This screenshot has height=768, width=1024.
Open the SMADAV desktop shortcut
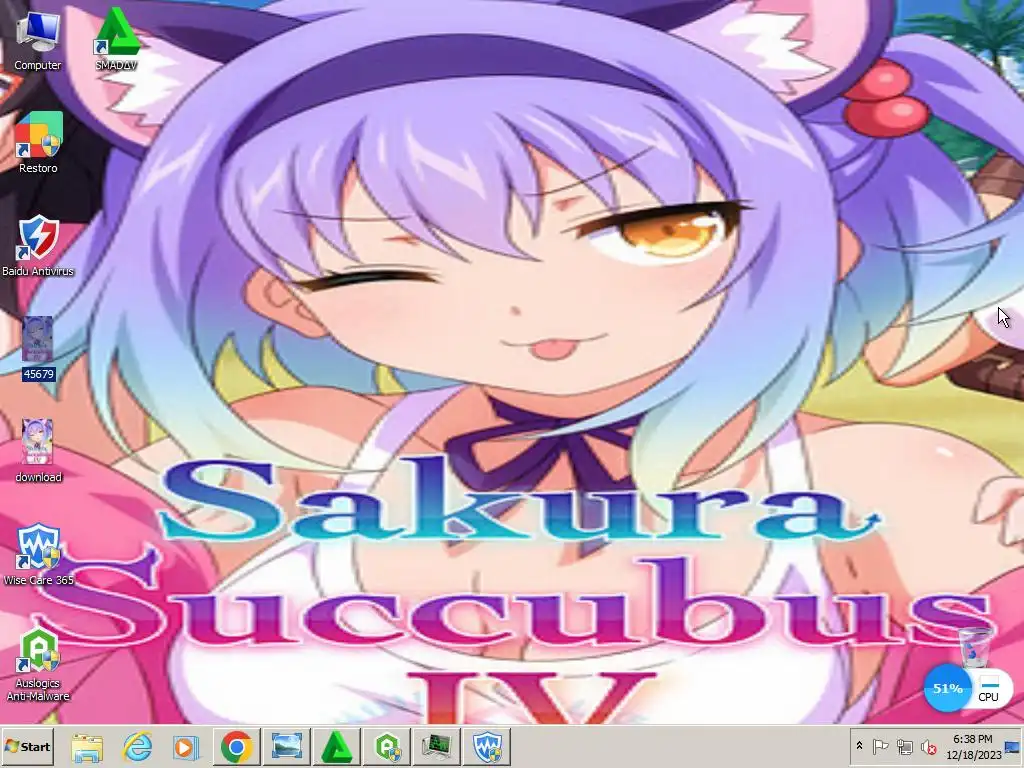point(116,39)
